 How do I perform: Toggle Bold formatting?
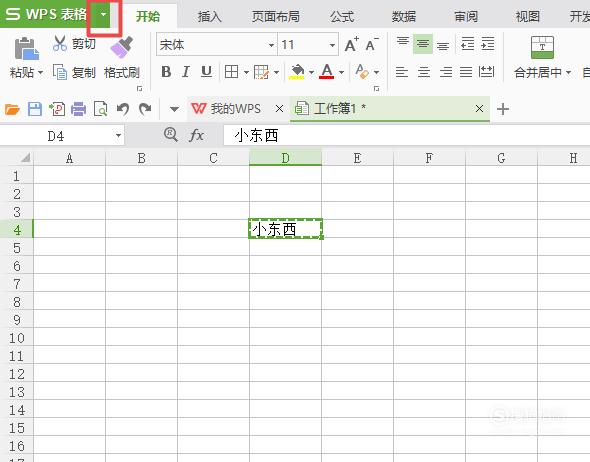[166, 72]
